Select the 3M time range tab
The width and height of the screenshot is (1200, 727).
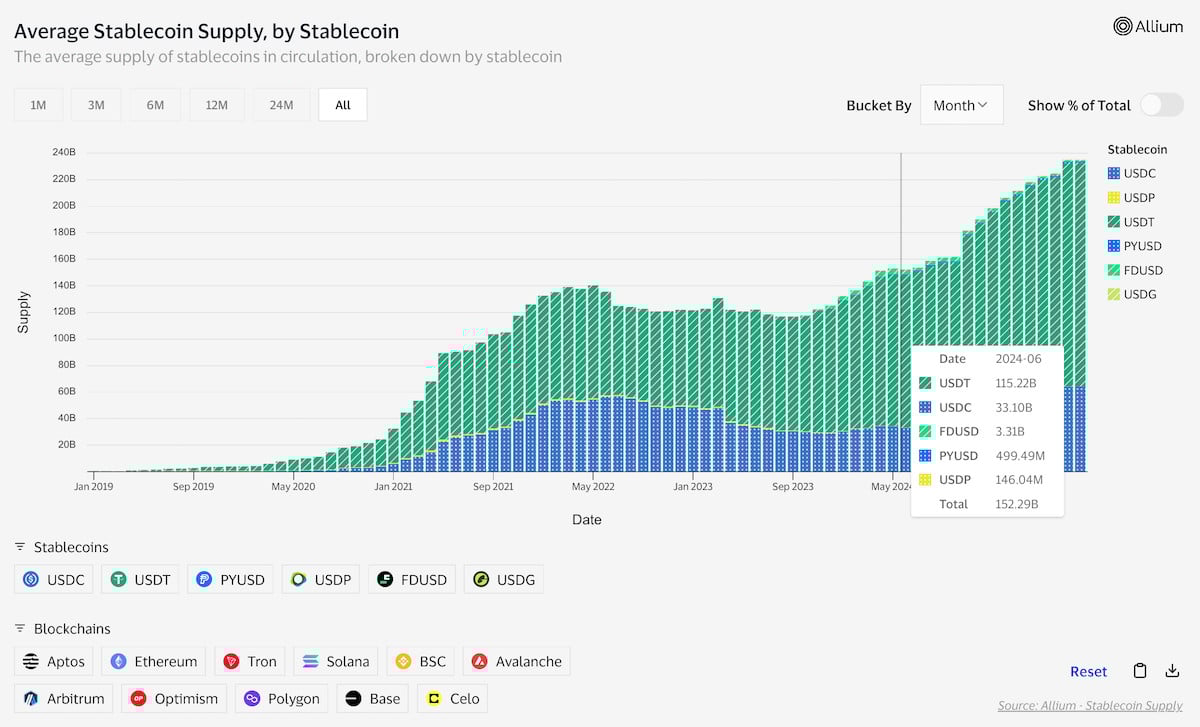[x=96, y=105]
